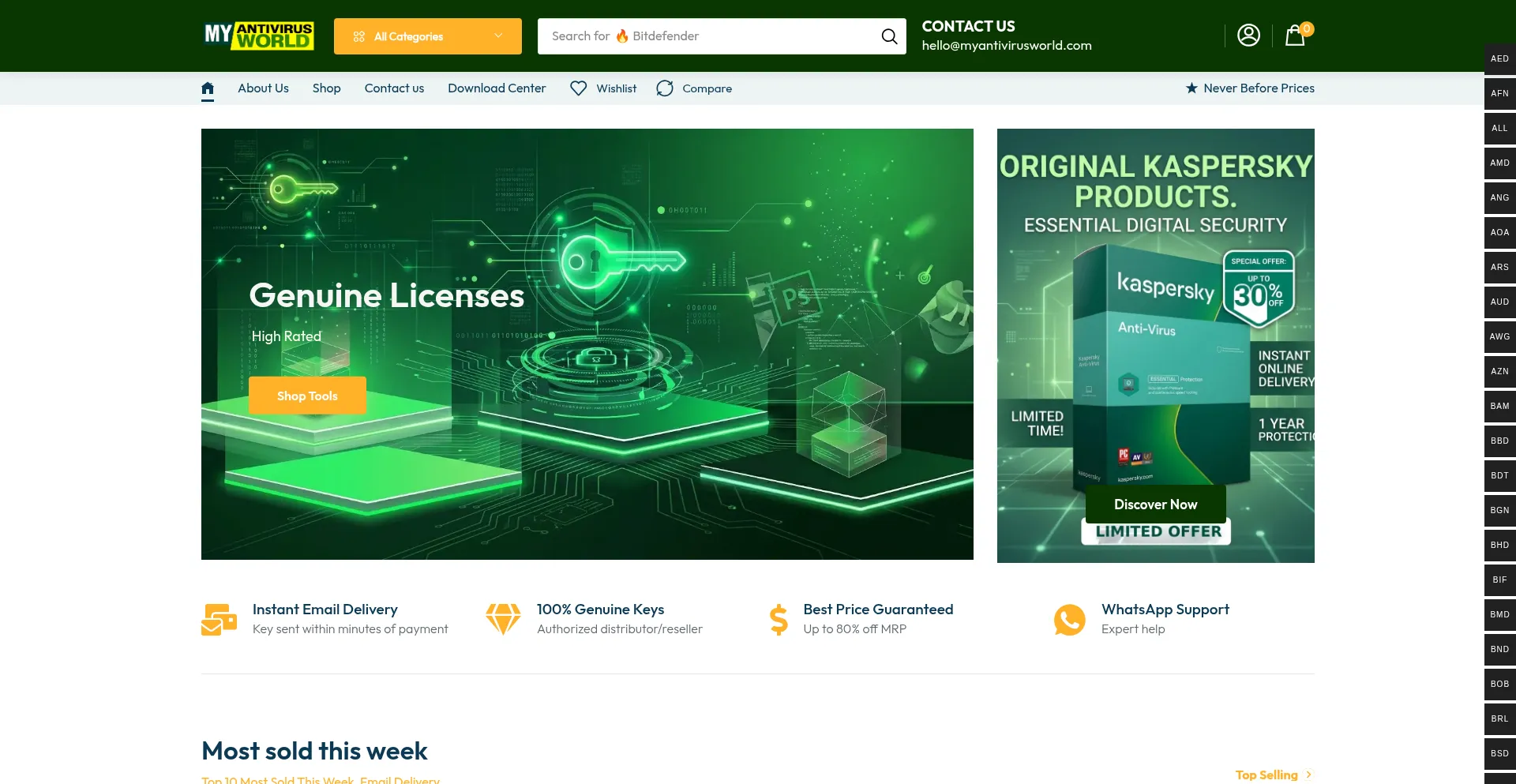This screenshot has width=1516, height=784.
Task: Open the Genuine Licenses hero banner
Action: (x=587, y=344)
